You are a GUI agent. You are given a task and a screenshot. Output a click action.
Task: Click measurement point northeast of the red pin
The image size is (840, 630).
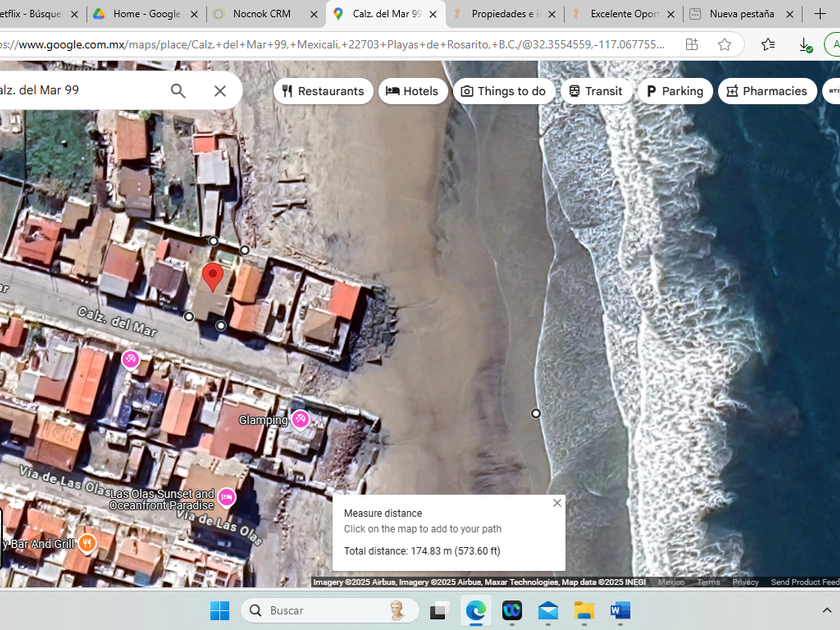click(x=244, y=250)
